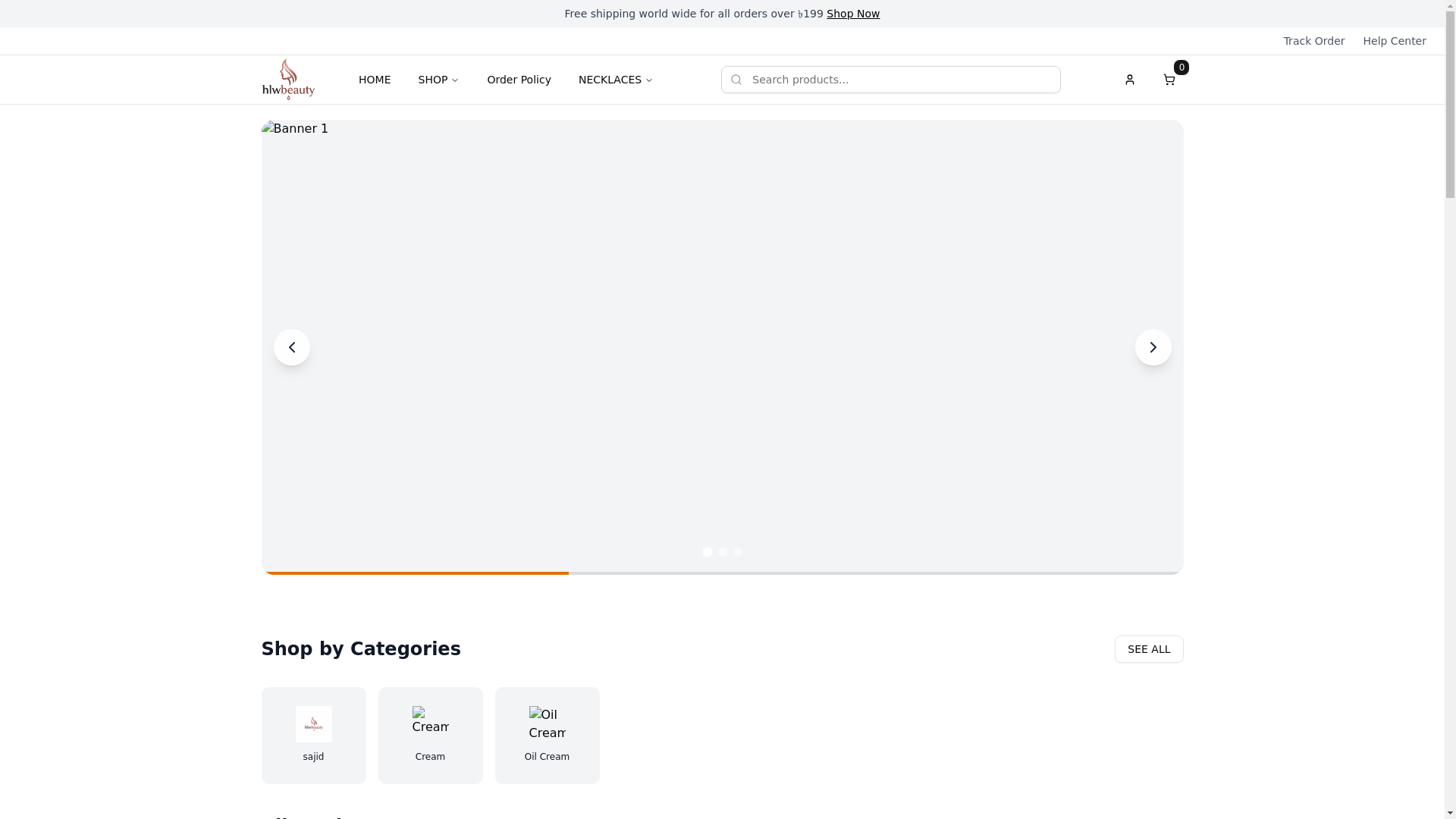
Task: Select third banner slide dot
Action: (x=737, y=552)
